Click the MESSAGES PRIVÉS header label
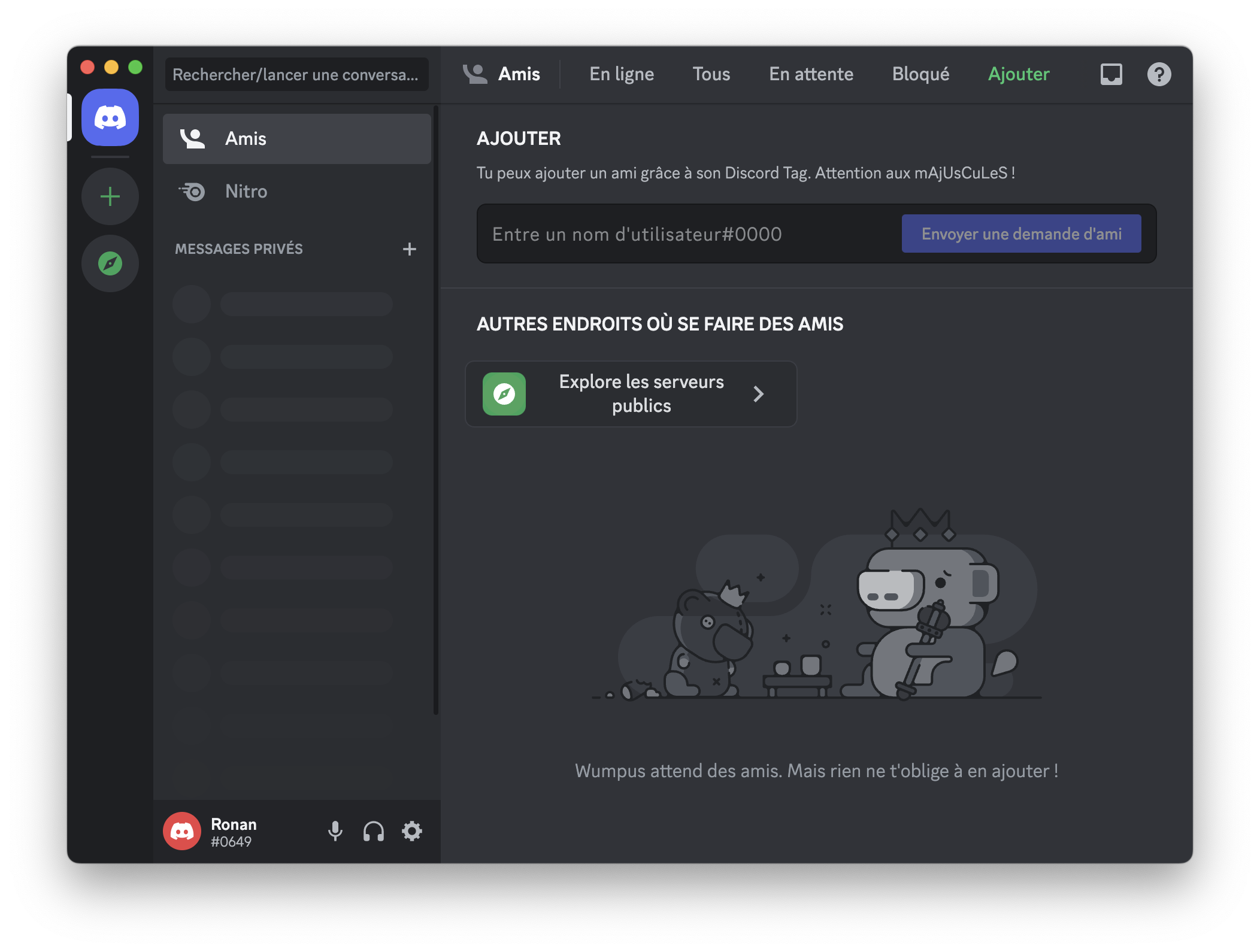The width and height of the screenshot is (1260, 952). (x=239, y=249)
